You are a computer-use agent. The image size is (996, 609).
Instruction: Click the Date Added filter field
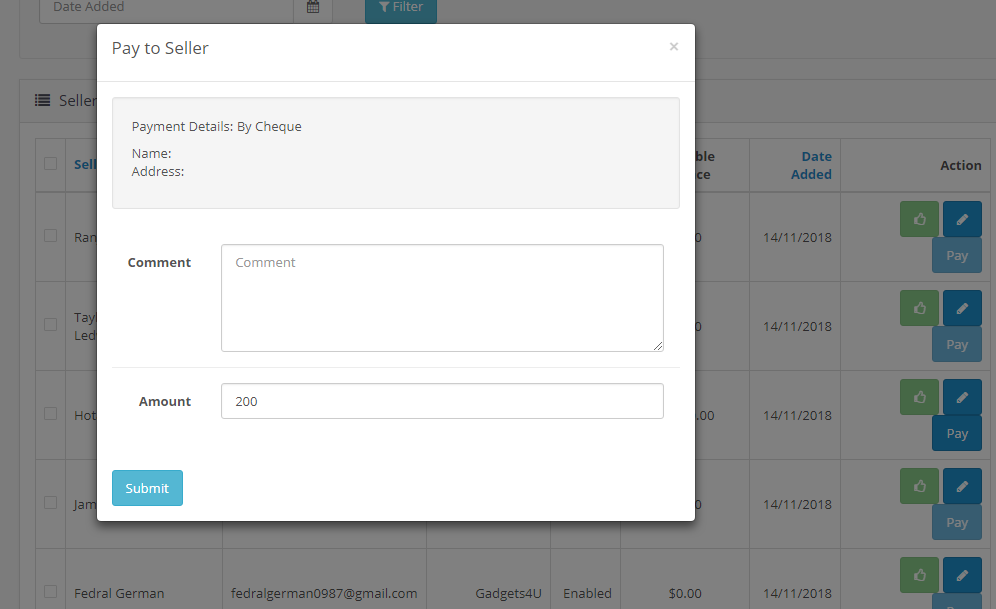[x=166, y=8]
